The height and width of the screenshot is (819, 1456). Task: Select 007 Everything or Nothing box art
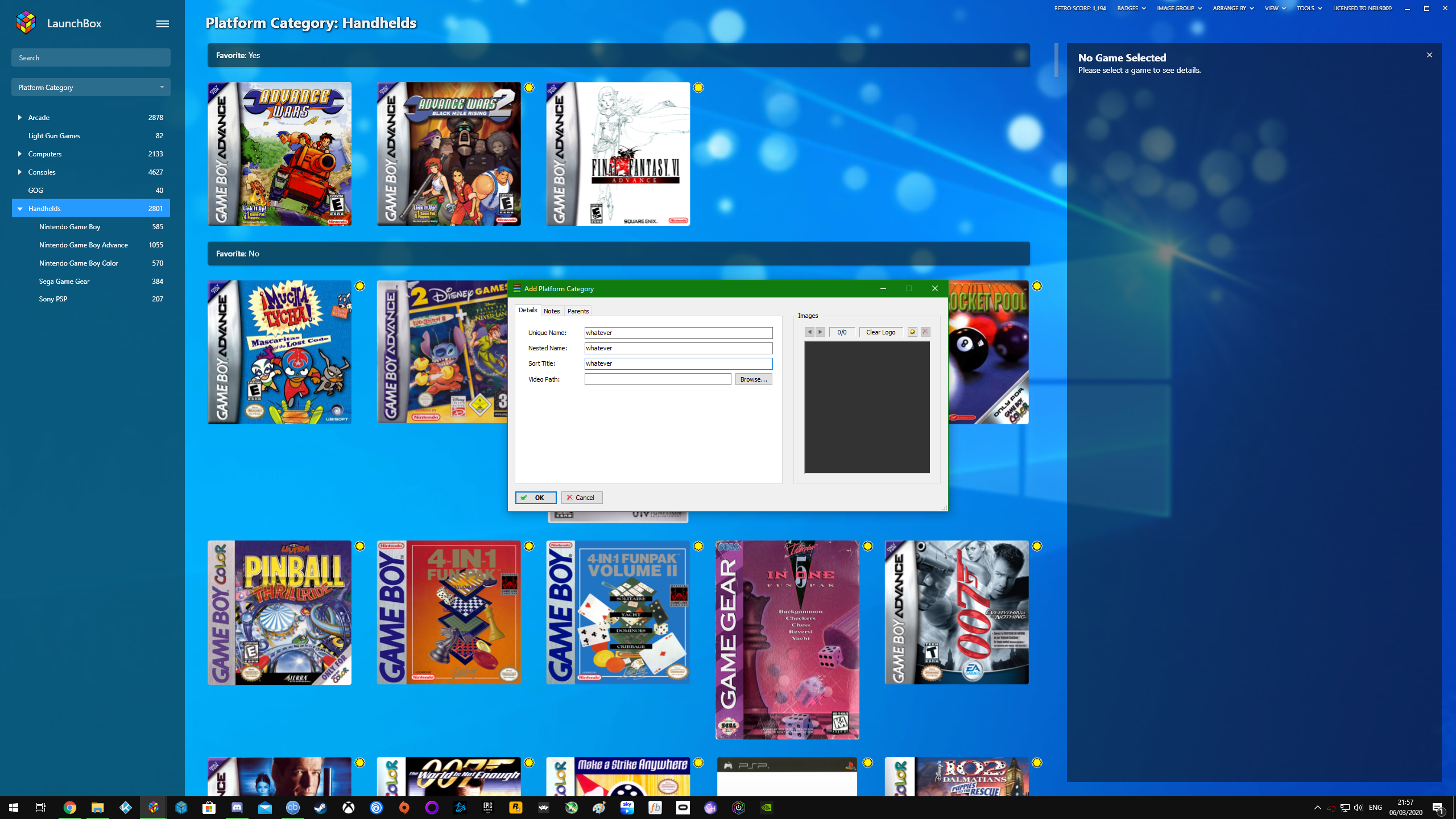(957, 613)
